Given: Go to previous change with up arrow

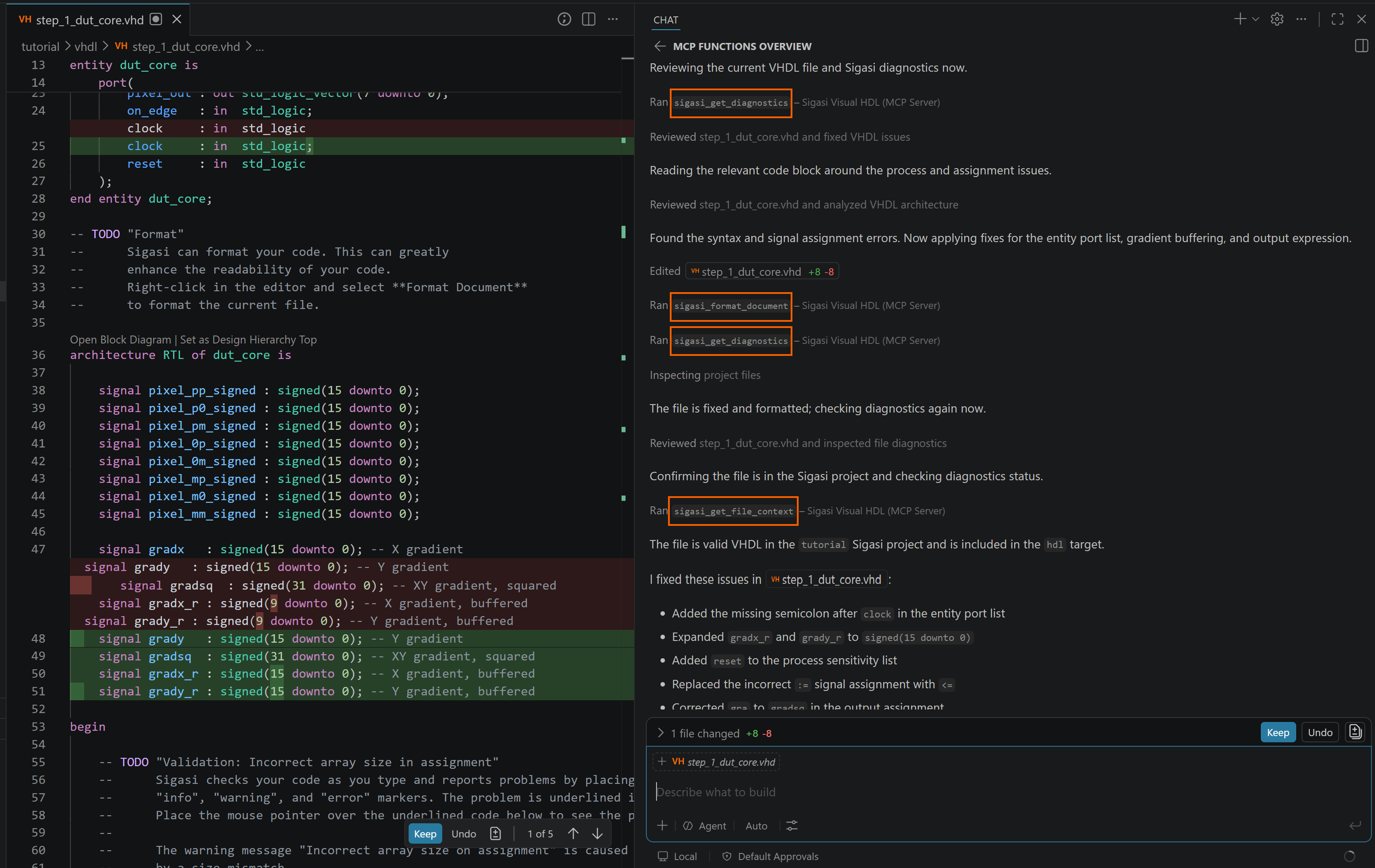Looking at the screenshot, I should [x=573, y=834].
